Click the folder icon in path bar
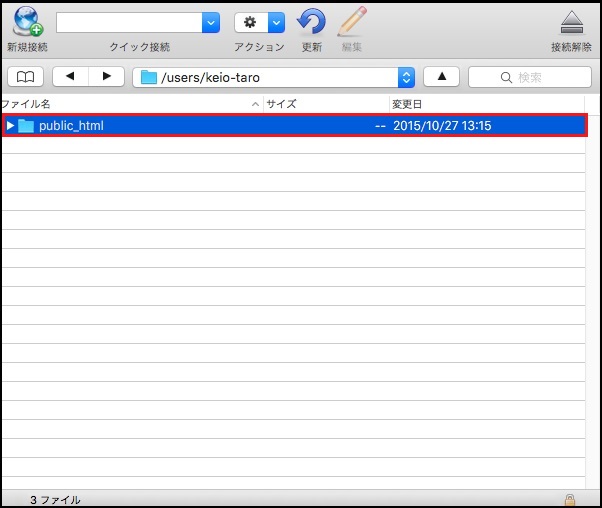Image resolution: width=602 pixels, height=508 pixels. point(148,77)
